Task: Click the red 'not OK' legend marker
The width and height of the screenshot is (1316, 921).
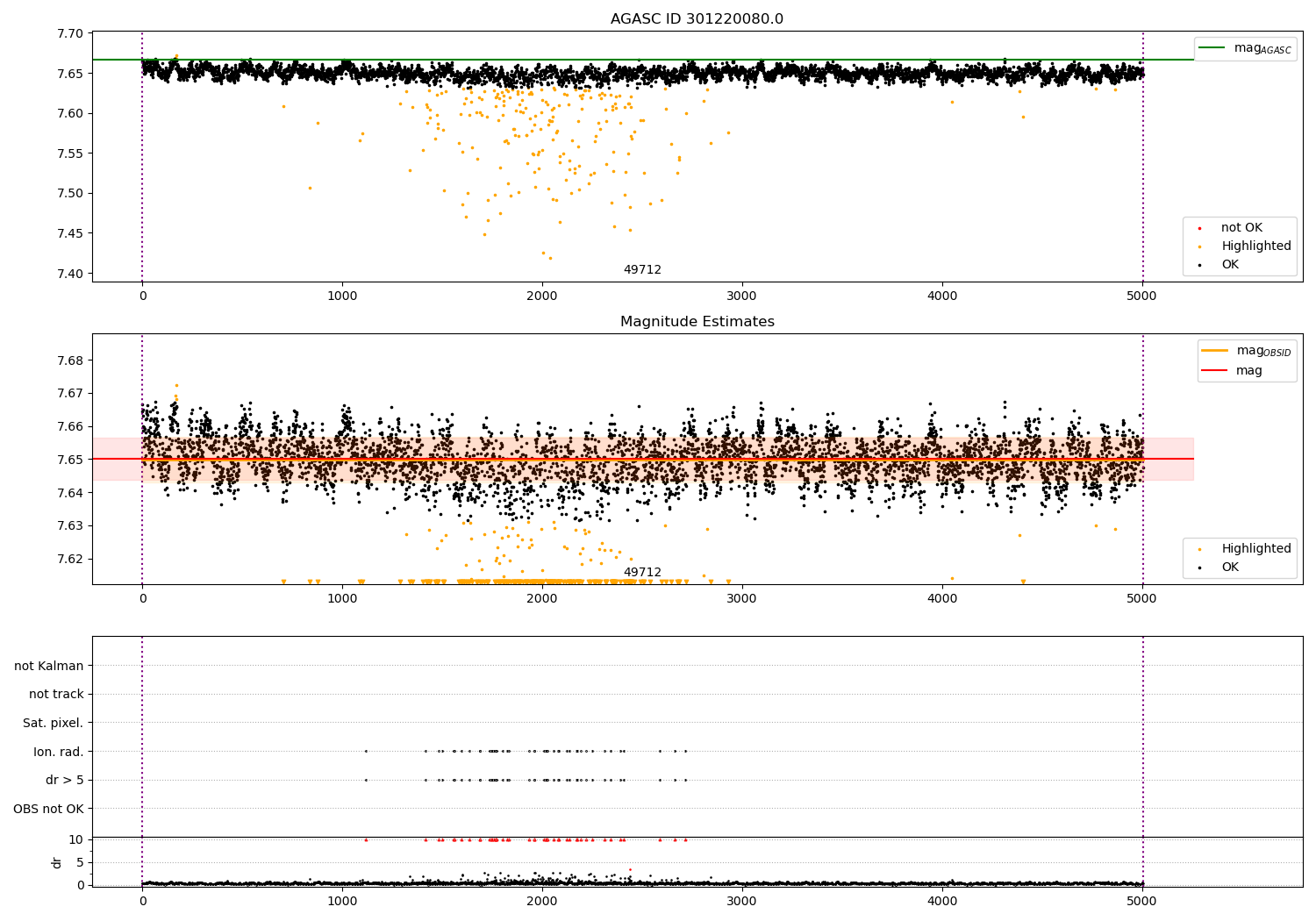Action: pyautogui.click(x=1199, y=228)
